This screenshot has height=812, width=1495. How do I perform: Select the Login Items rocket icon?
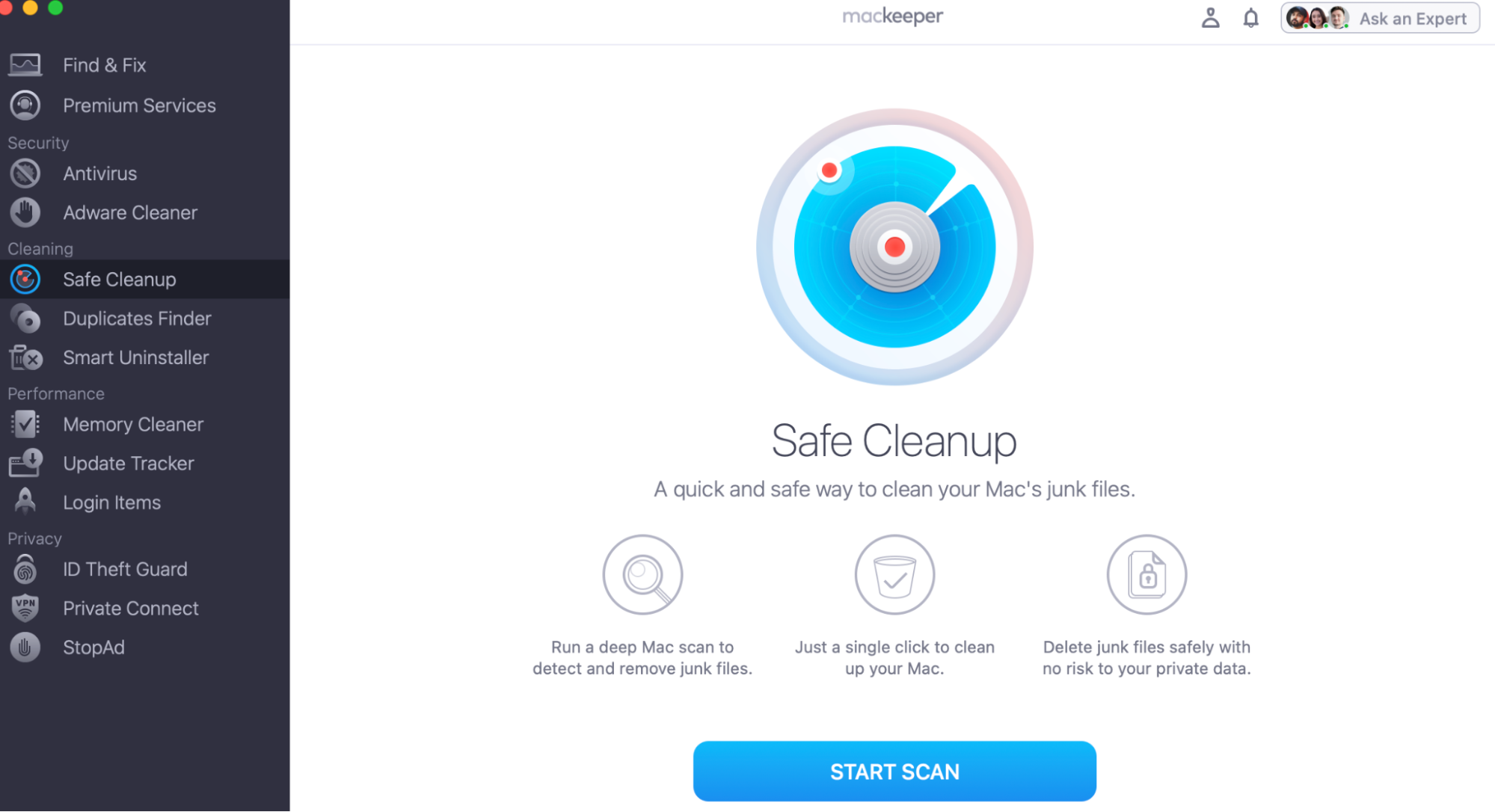pos(25,502)
